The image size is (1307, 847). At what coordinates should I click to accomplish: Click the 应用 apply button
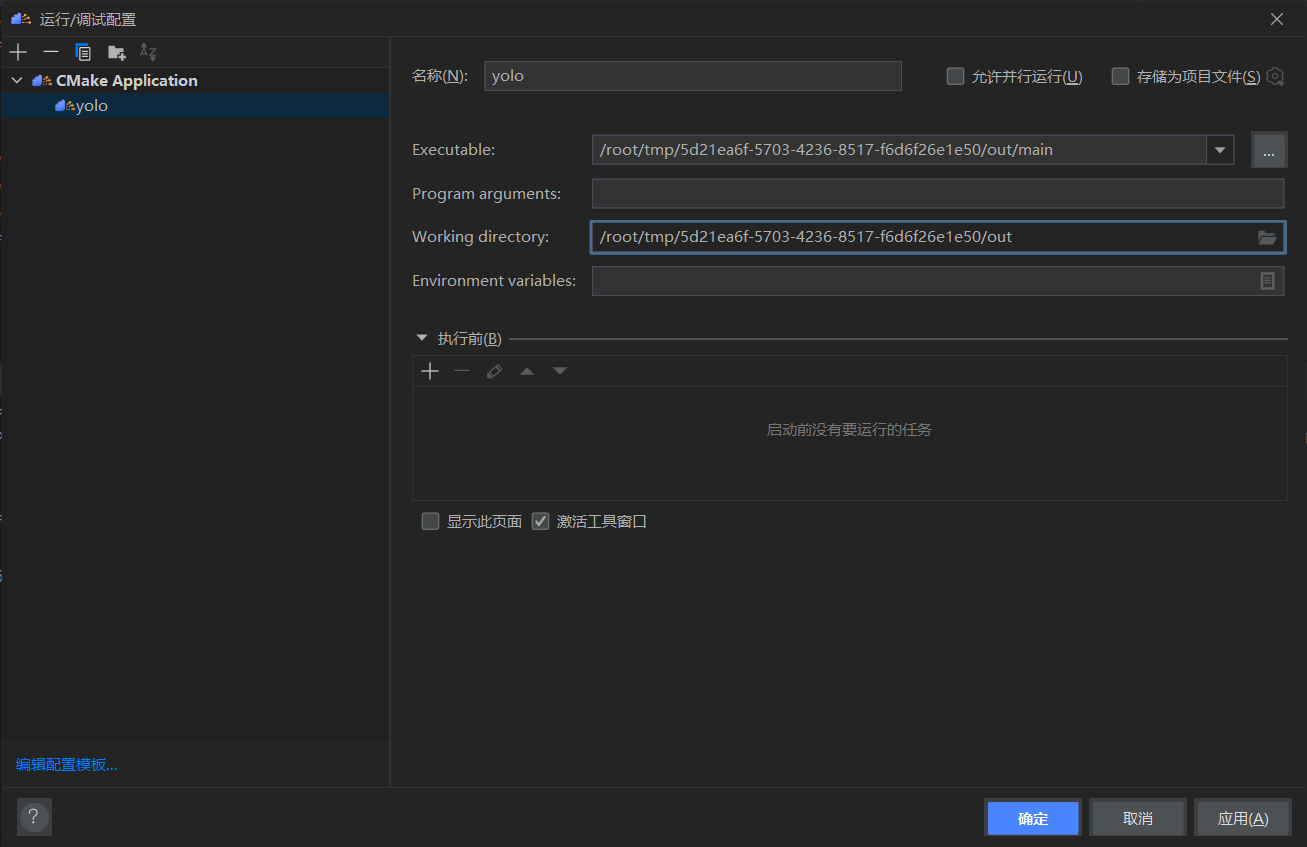[x=1243, y=818]
